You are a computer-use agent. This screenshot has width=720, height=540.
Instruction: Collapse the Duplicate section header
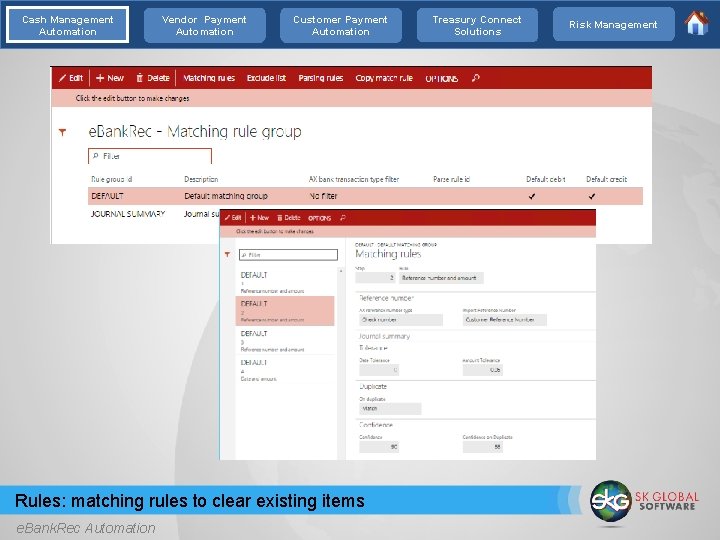[x=373, y=387]
